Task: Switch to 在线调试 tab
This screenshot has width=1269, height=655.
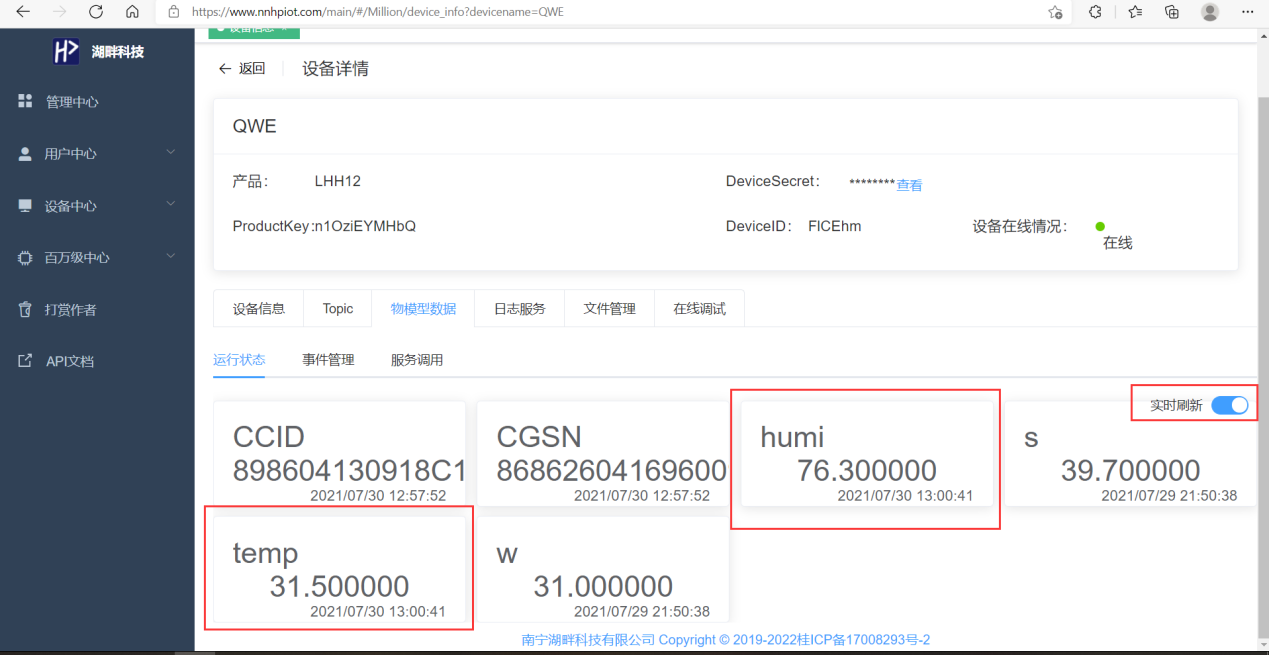Action: coord(700,309)
